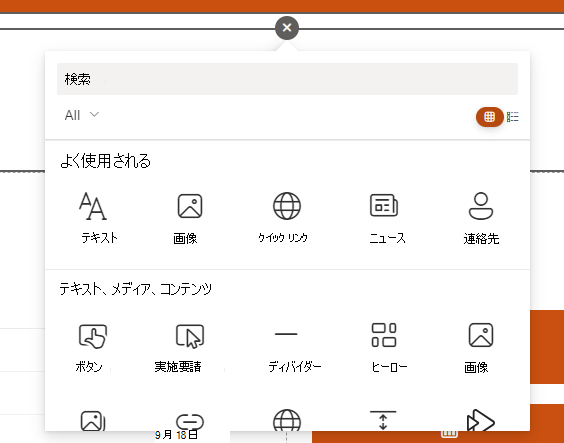Select the link icon in bottom row
Image resolution: width=564 pixels, height=443 pixels.
coord(190,421)
